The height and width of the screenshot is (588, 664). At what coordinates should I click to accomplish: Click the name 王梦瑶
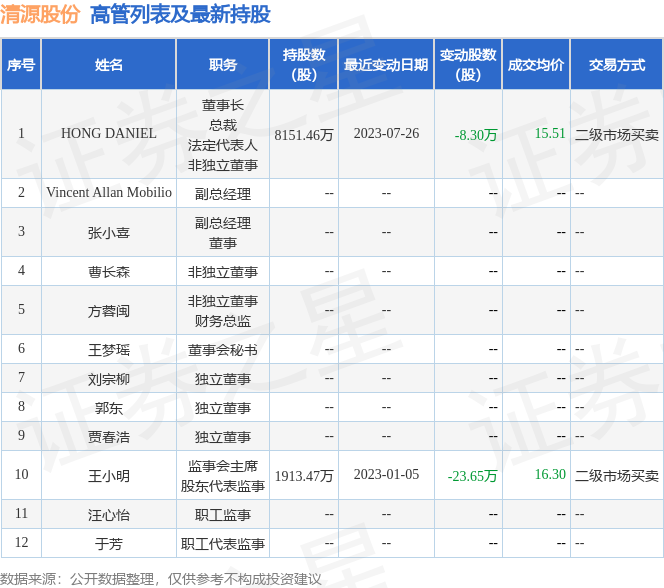point(109,350)
